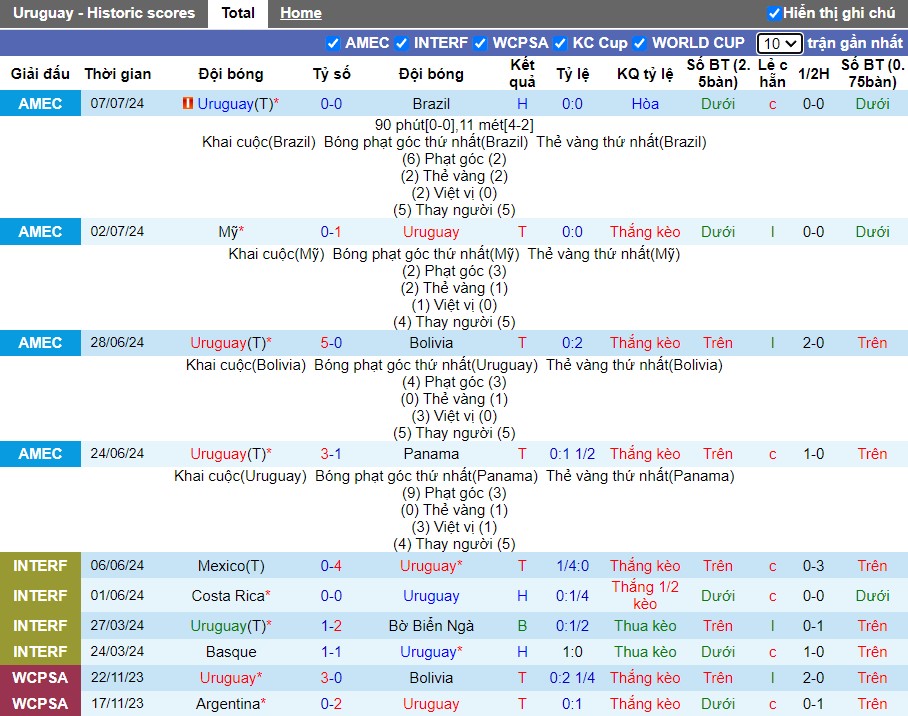
Task: Switch to the Home tab
Action: 301,13
